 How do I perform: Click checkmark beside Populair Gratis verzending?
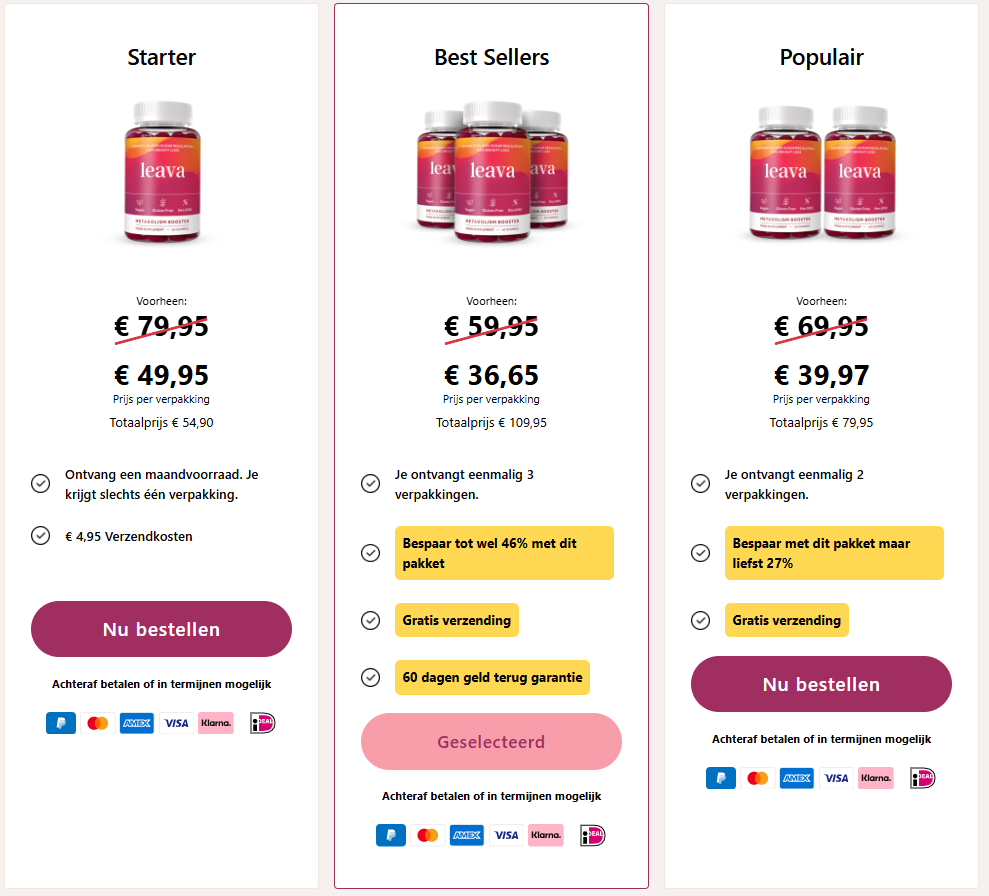pyautogui.click(x=701, y=620)
